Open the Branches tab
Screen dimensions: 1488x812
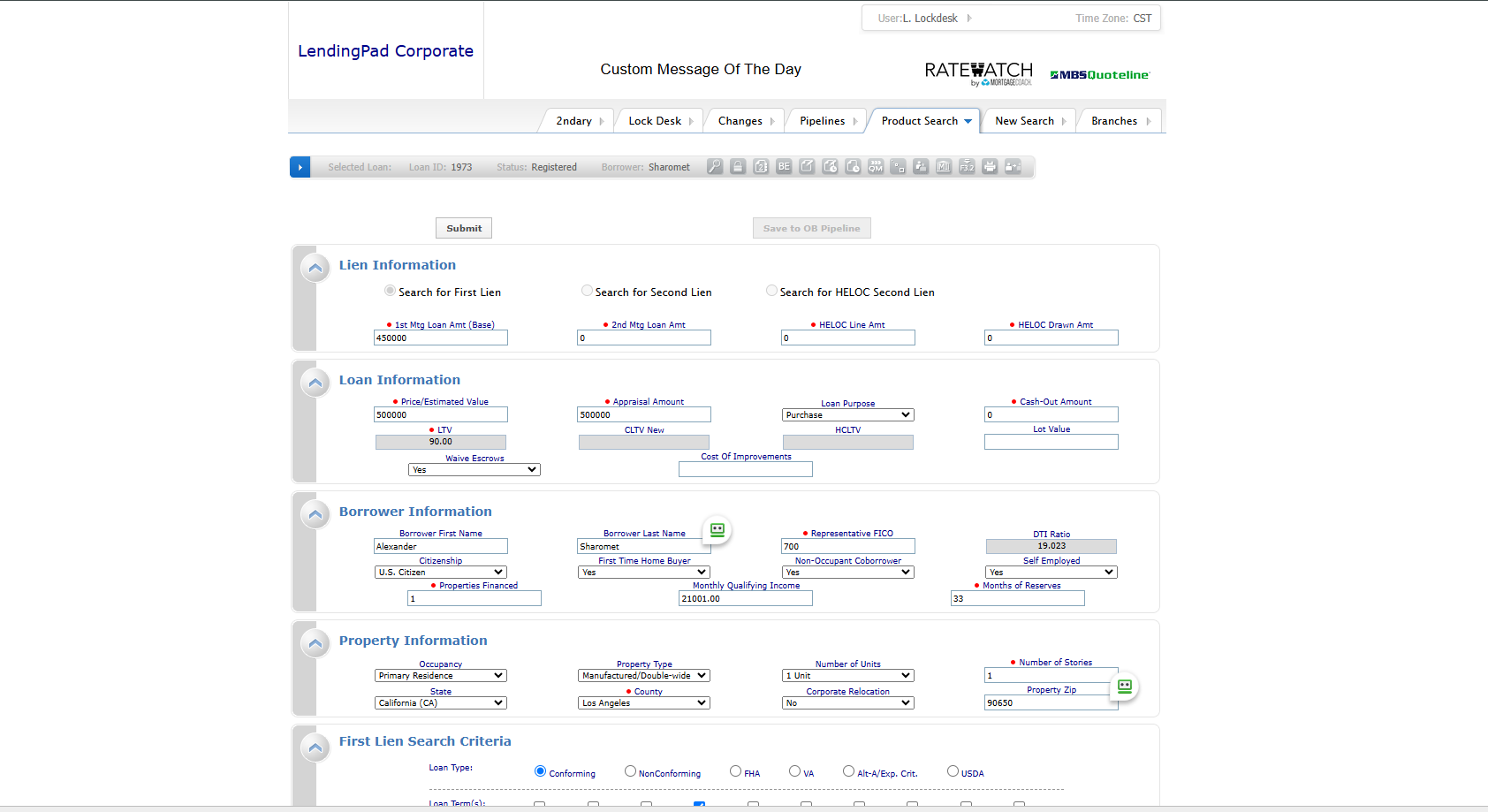[1119, 121]
